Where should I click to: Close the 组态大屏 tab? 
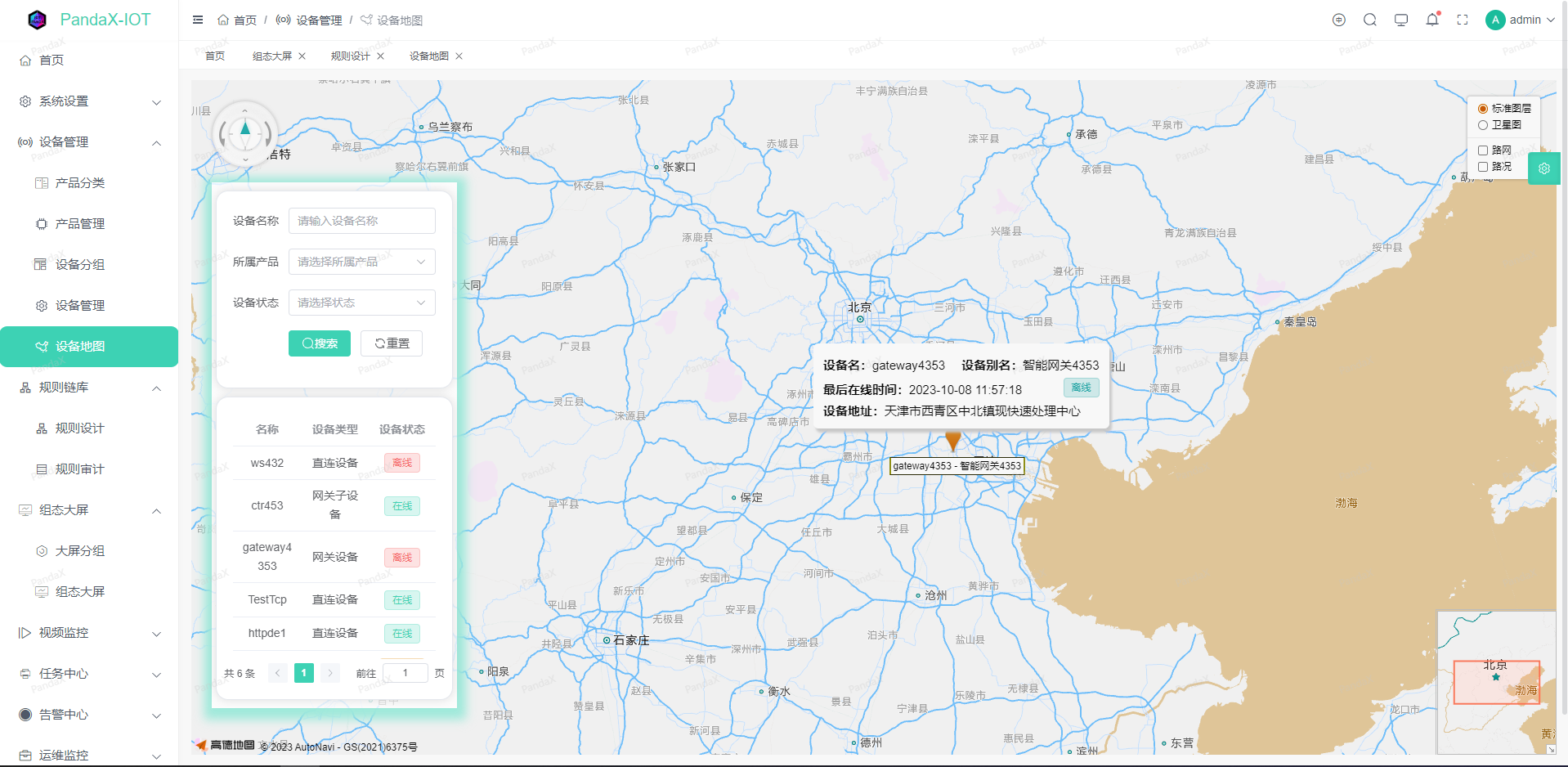(302, 56)
